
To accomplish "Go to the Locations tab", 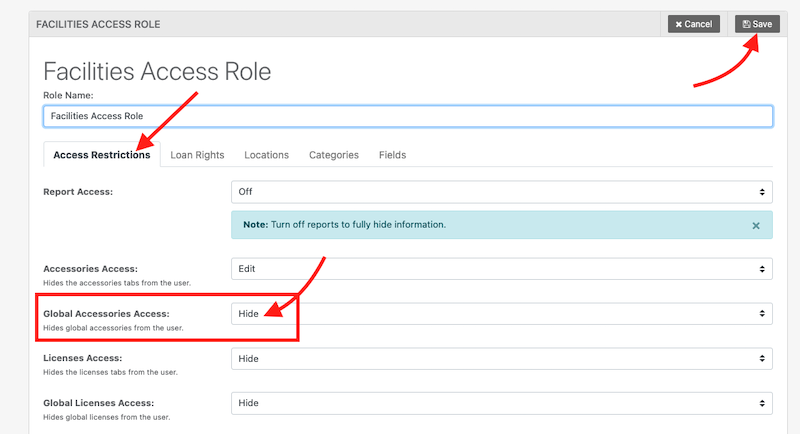I will click(x=266, y=155).
